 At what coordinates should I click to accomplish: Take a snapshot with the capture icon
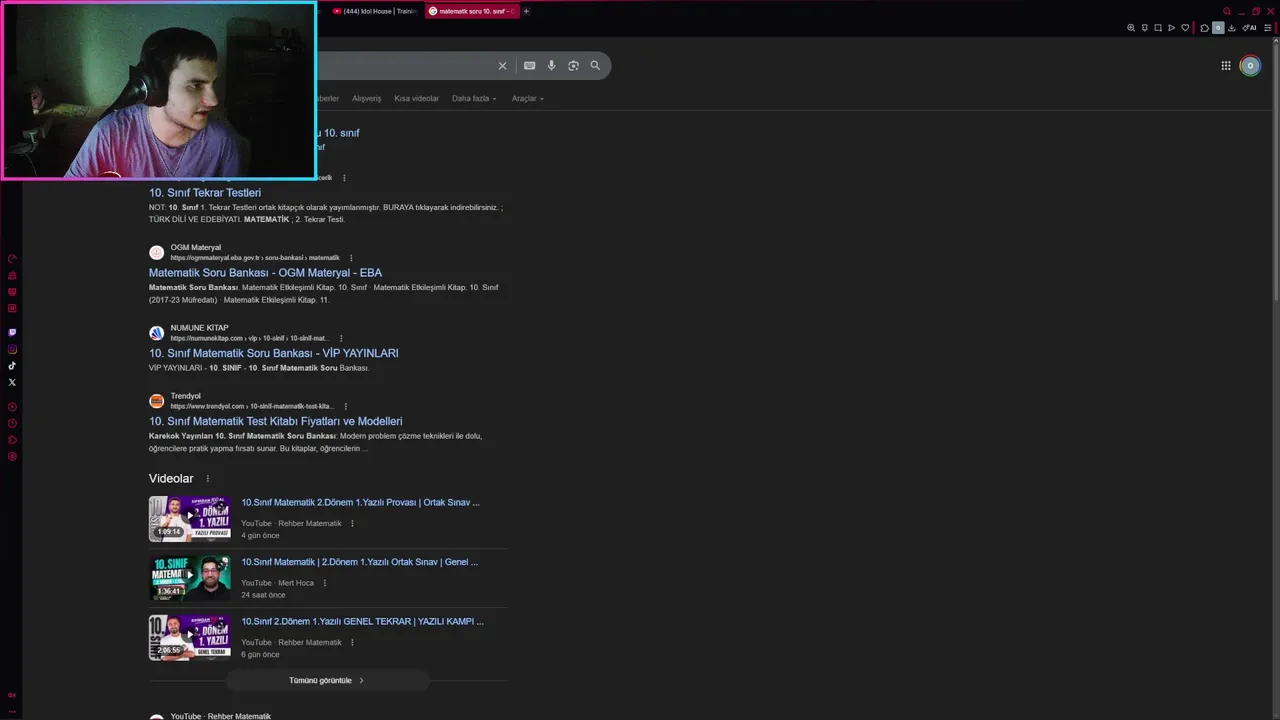tap(1158, 28)
